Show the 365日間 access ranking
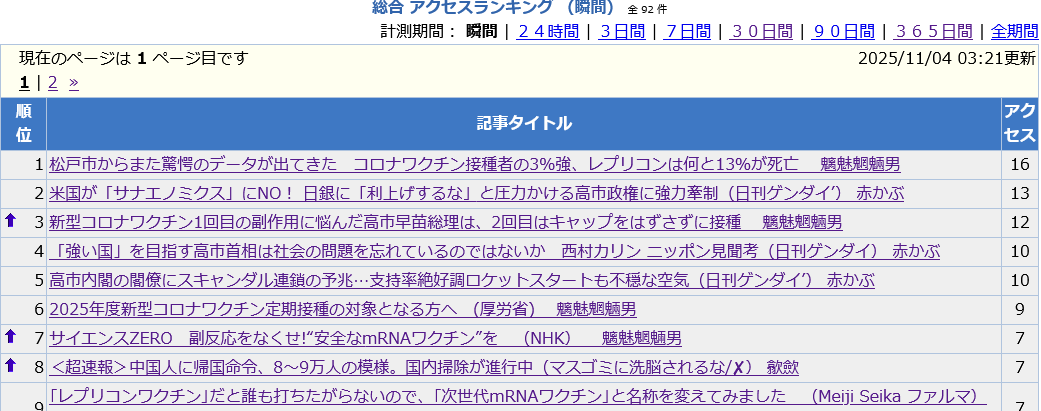This screenshot has width=1041, height=411. click(x=934, y=31)
